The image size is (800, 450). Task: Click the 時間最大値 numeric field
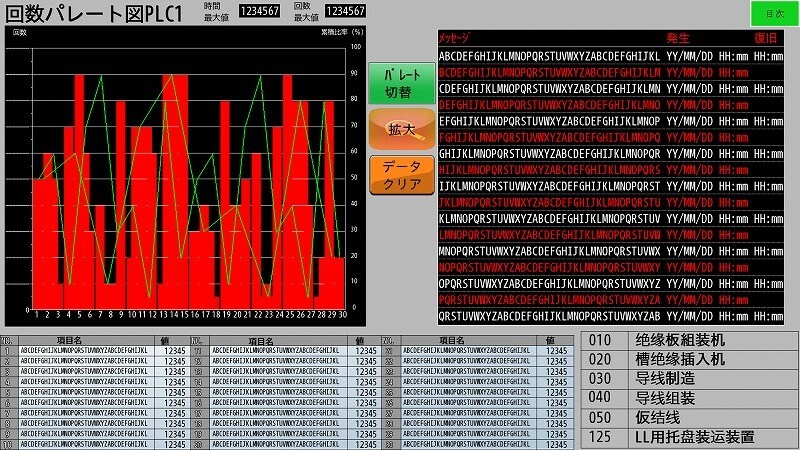259,11
